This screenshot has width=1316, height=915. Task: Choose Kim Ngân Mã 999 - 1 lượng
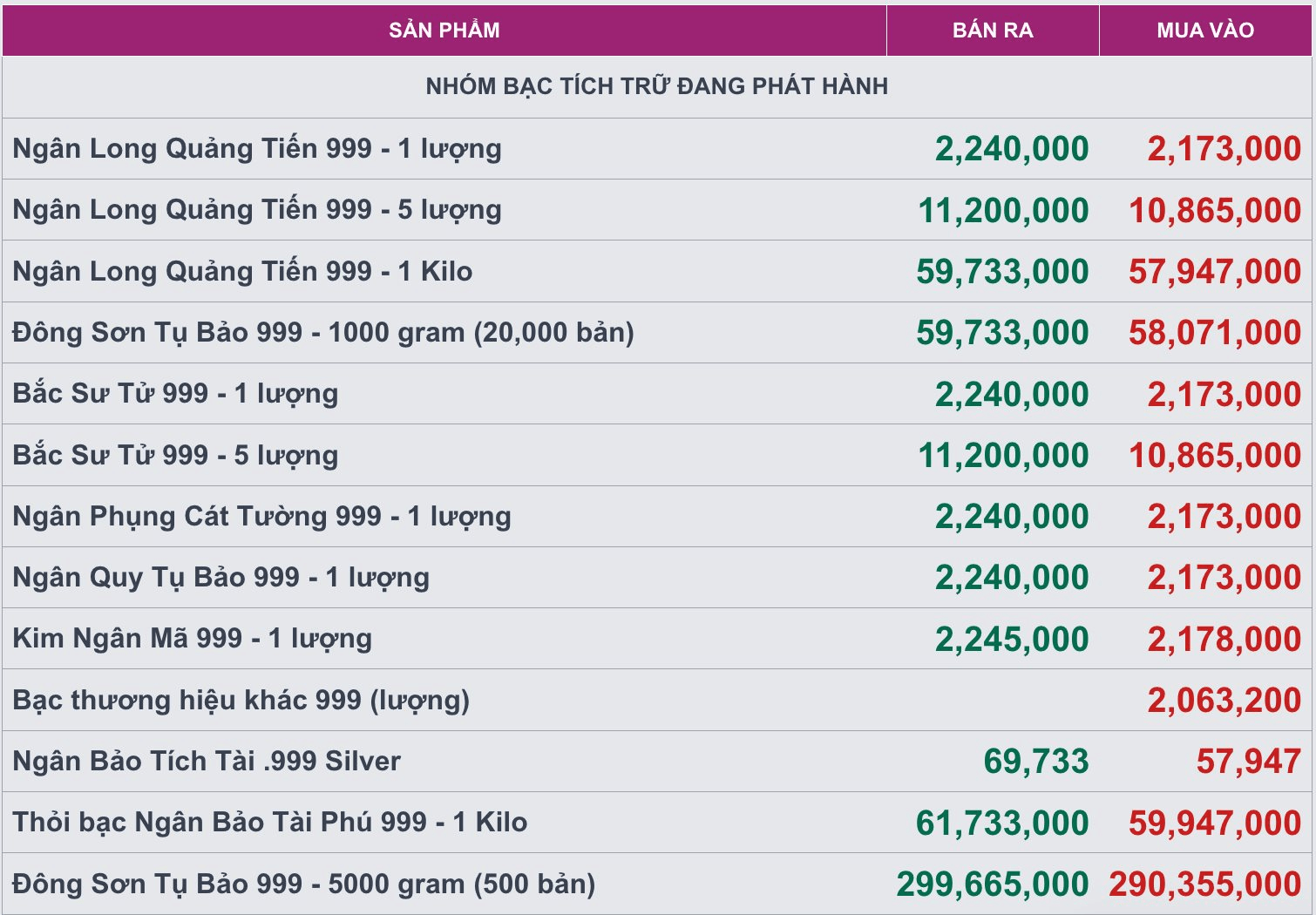[x=193, y=639]
